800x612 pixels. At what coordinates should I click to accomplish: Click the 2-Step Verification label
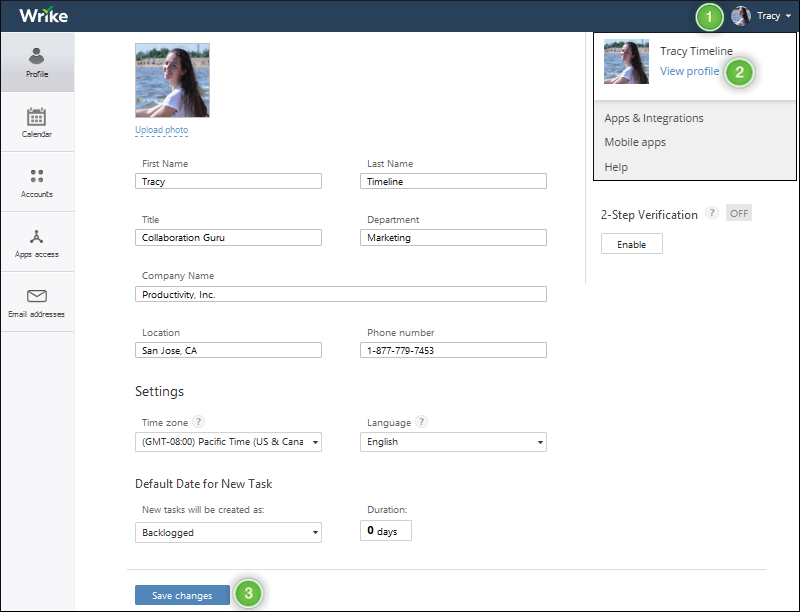coord(649,215)
